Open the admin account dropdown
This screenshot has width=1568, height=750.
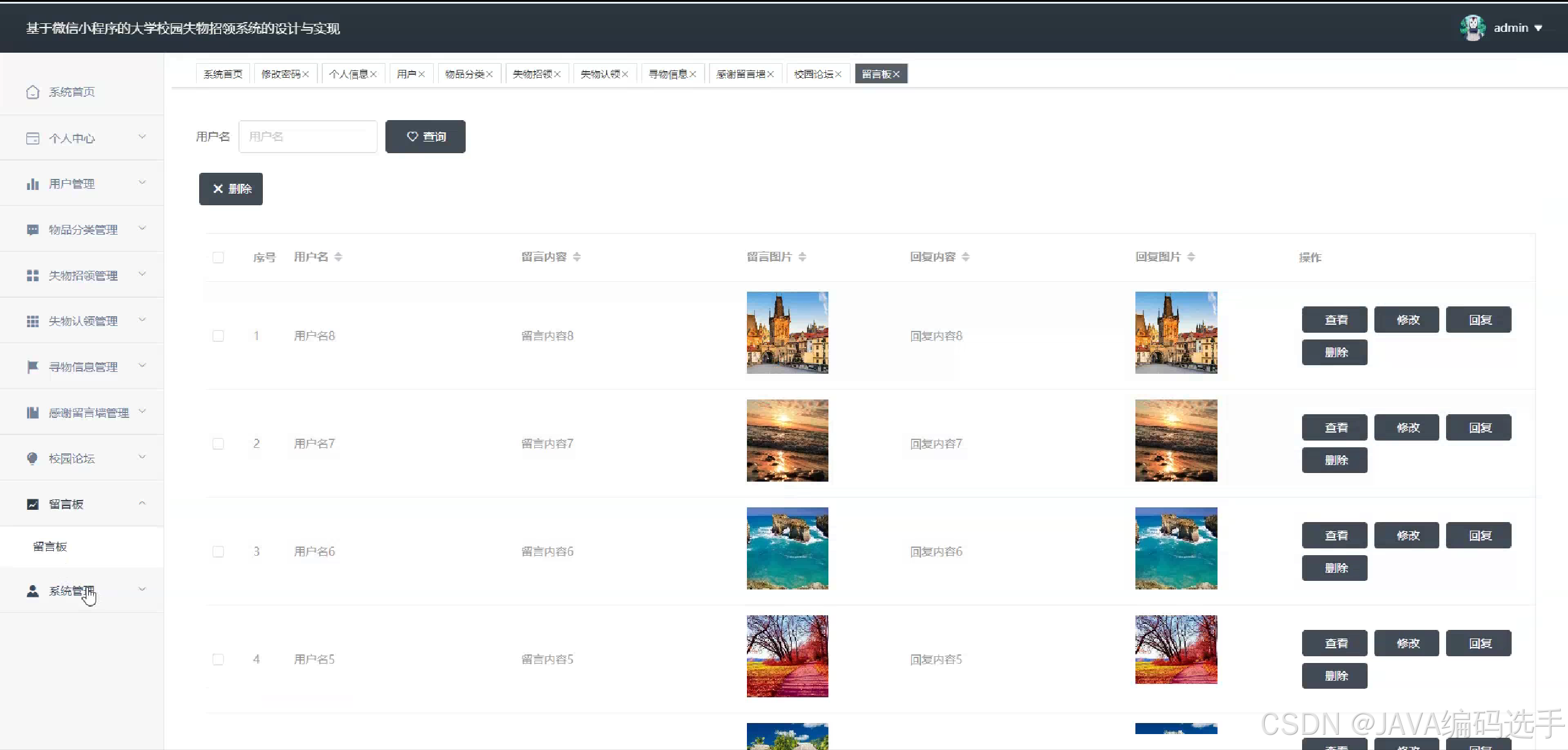coord(1518,28)
